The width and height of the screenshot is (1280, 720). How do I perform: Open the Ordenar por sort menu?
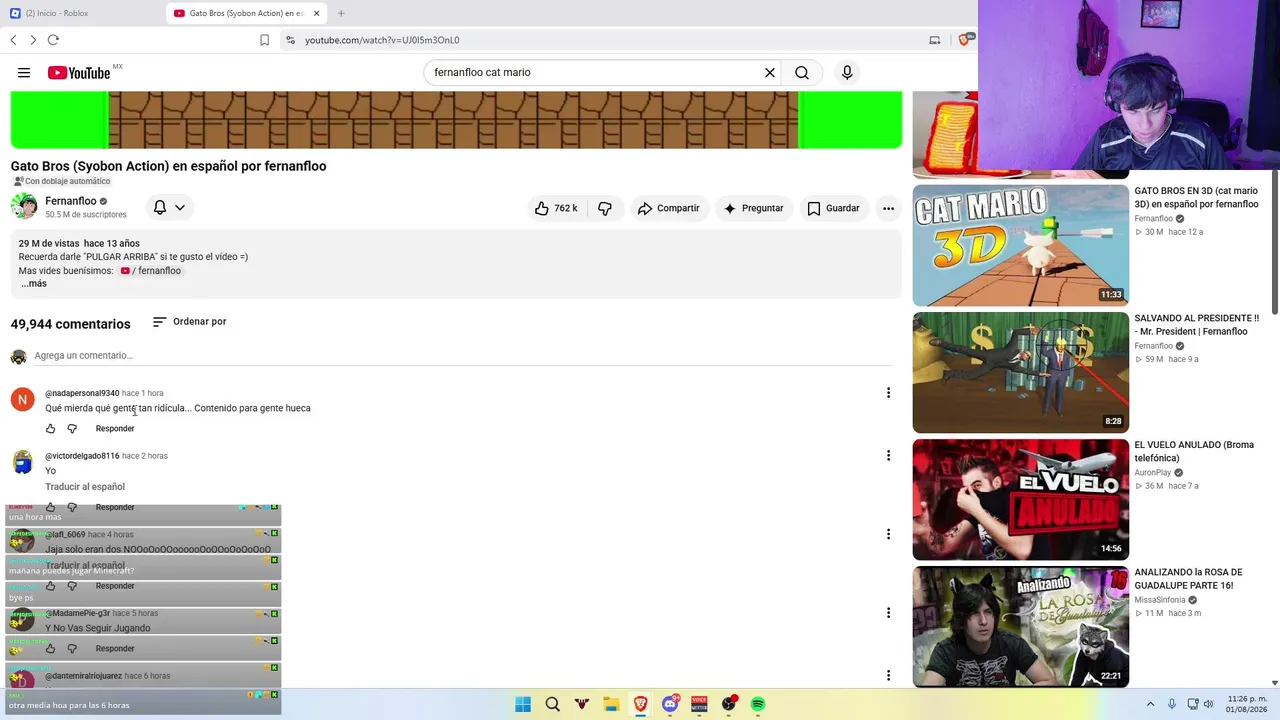(190, 322)
